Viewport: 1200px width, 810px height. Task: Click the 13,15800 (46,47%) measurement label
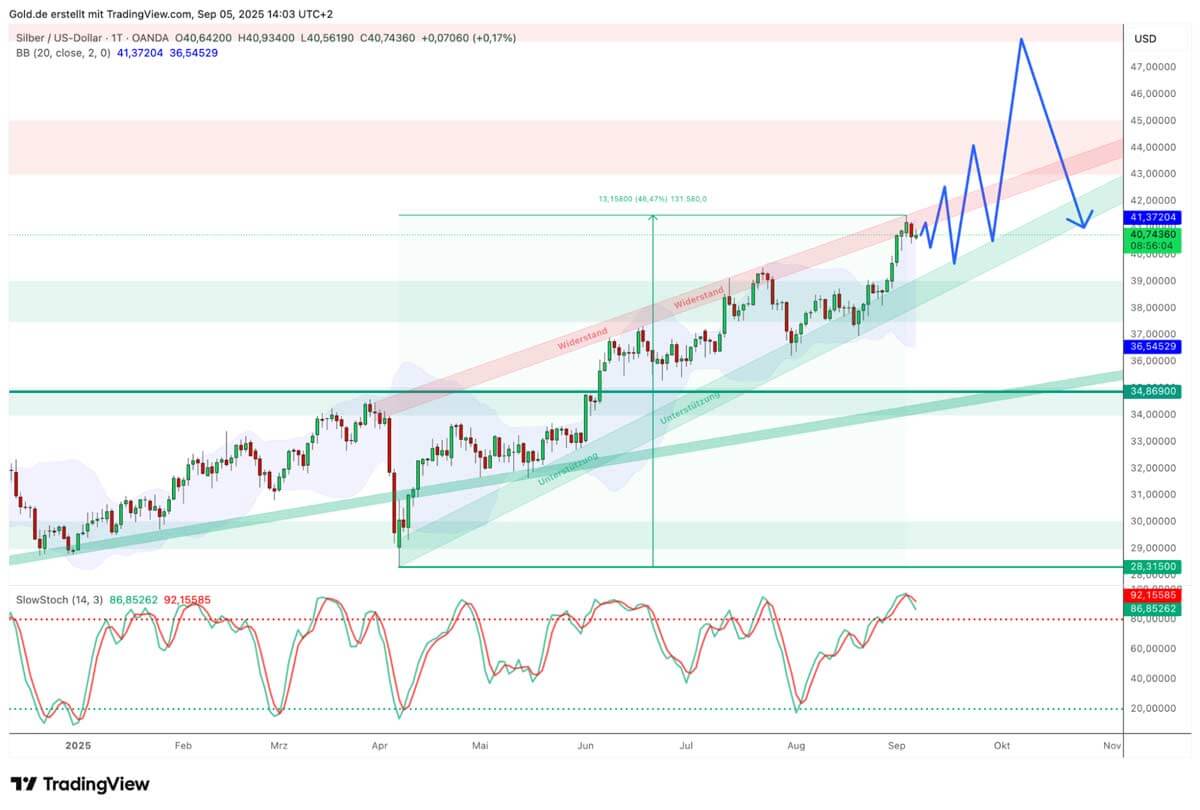pyautogui.click(x=651, y=199)
